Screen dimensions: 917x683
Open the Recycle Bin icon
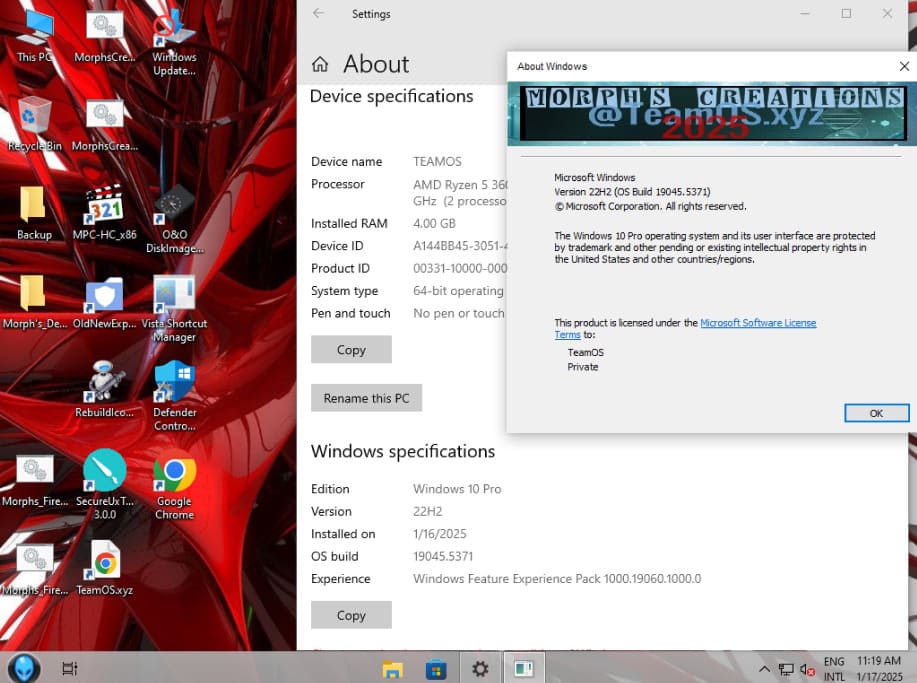tap(34, 124)
